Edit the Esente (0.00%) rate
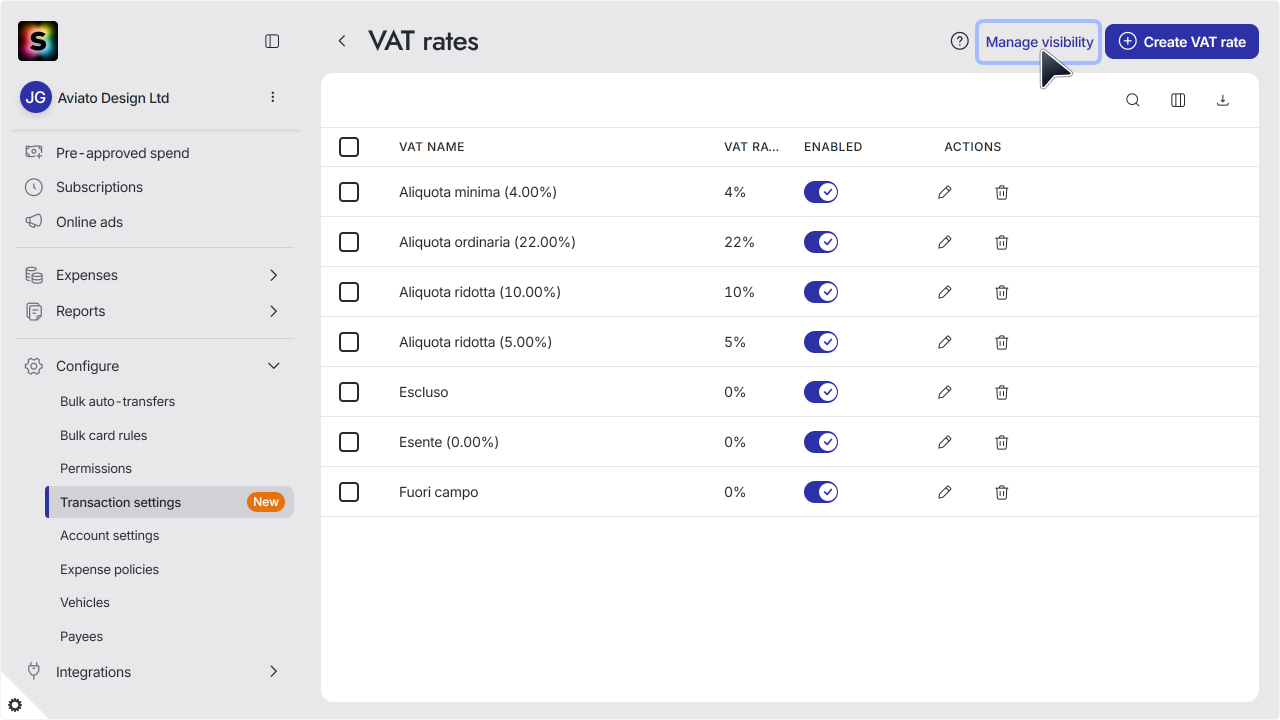1280x720 pixels. pyautogui.click(x=945, y=442)
